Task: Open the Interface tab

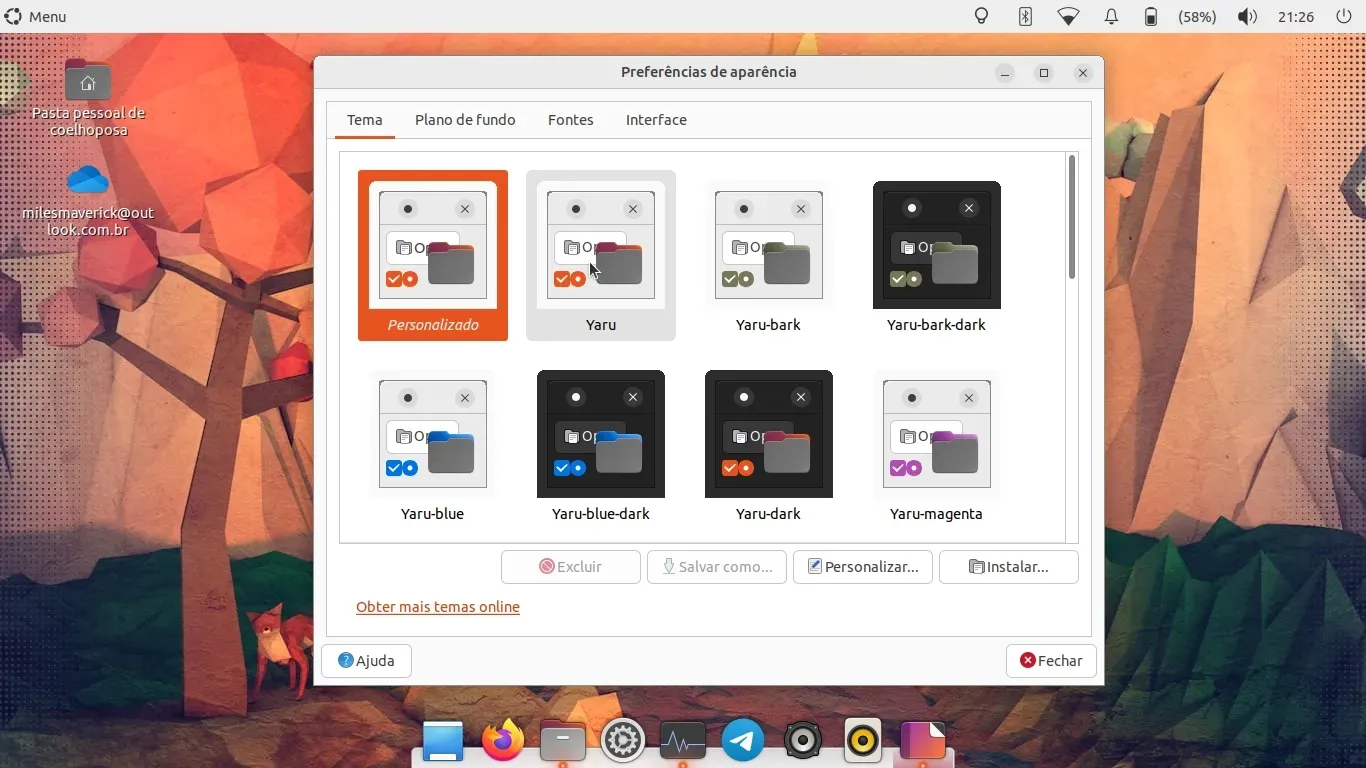Action: click(656, 120)
